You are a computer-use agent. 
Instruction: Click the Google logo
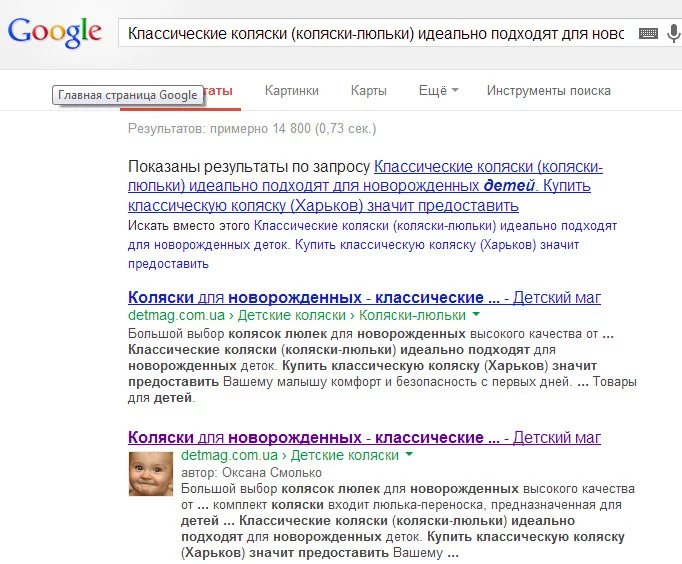pyautogui.click(x=55, y=32)
